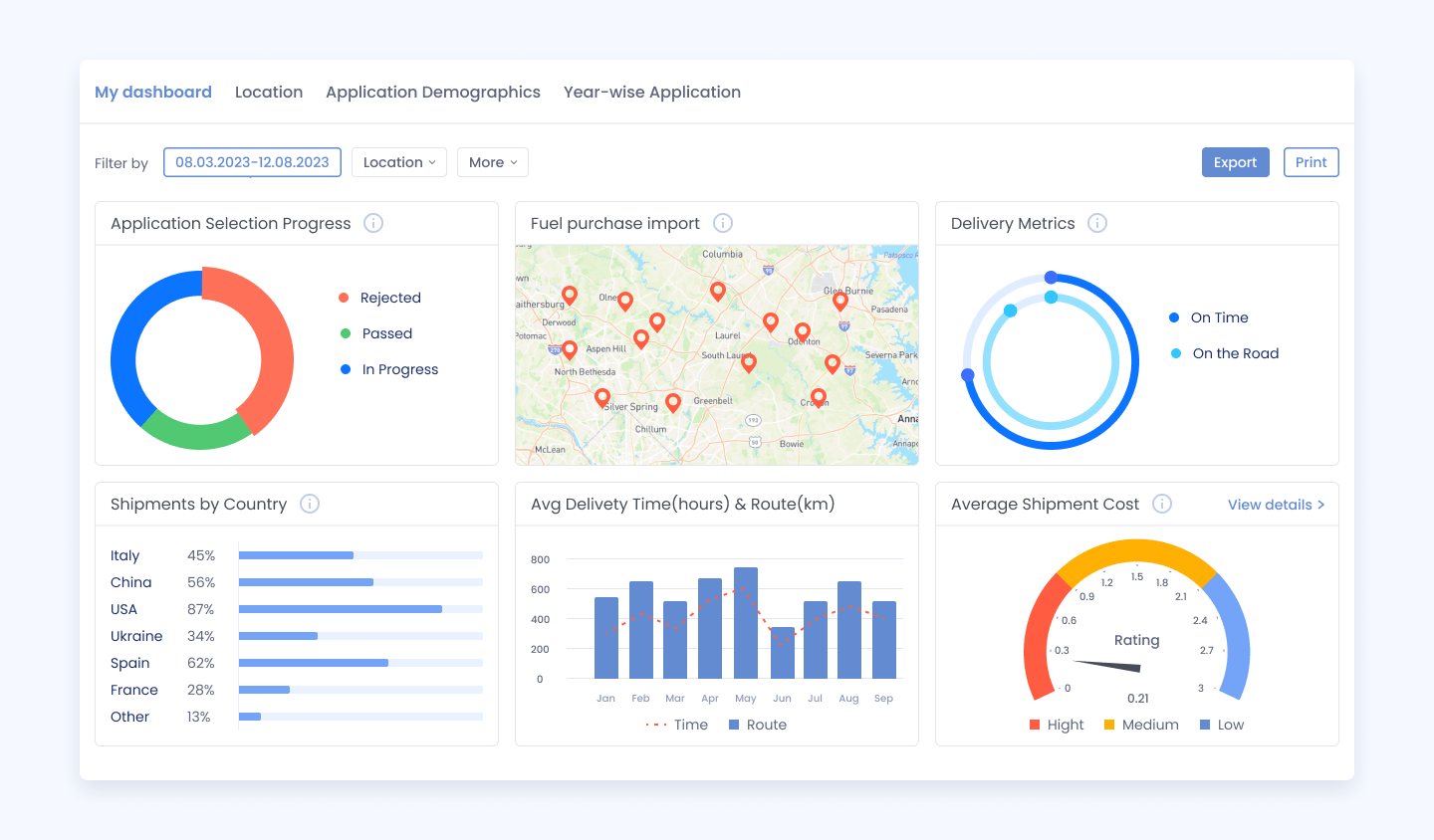Image resolution: width=1434 pixels, height=840 pixels.
Task: Switch to Location tab
Action: 269,92
